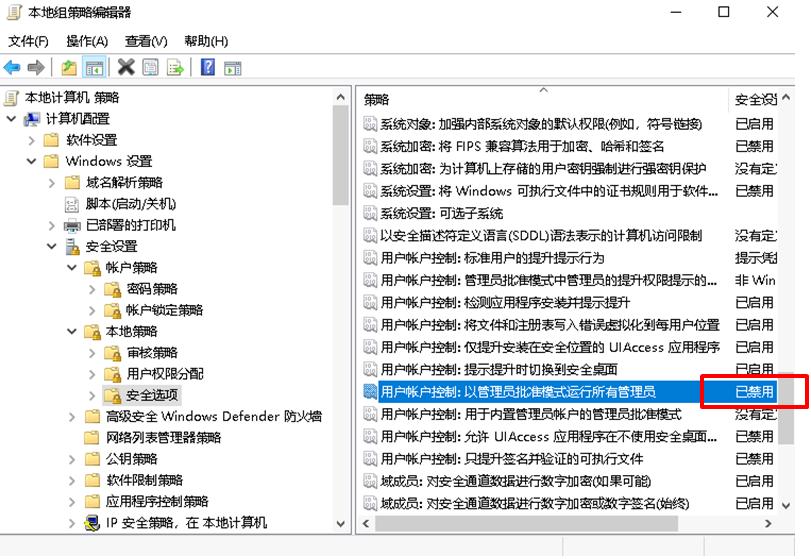Click the 安全设置 node icon
This screenshot has height=559, width=811.
[72, 247]
